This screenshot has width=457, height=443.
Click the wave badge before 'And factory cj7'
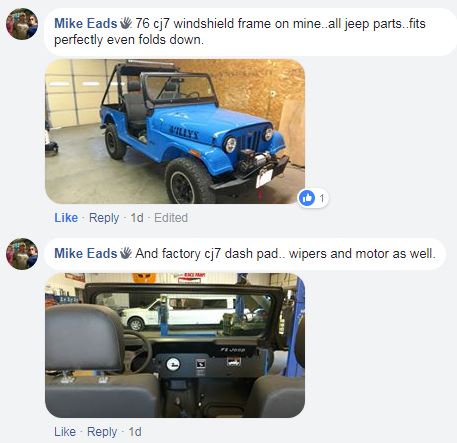pos(126,253)
